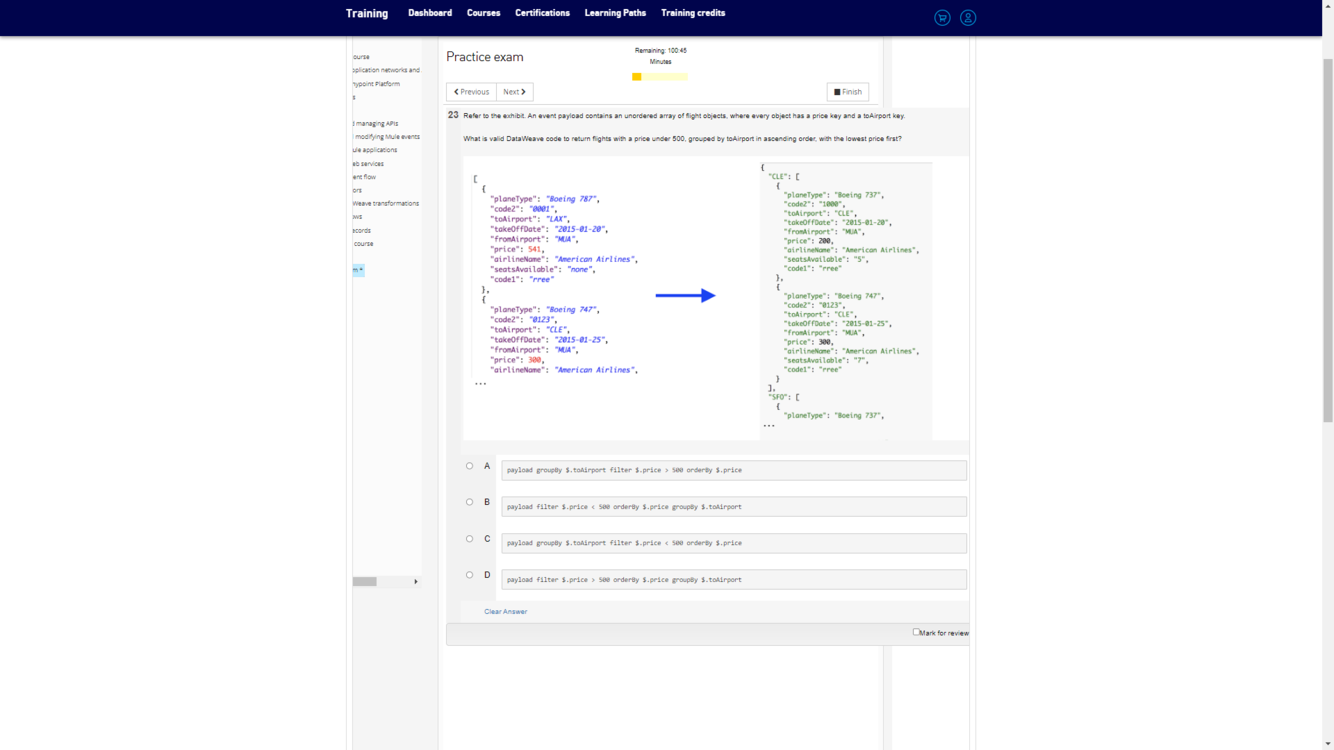This screenshot has width=1334, height=750.
Task: Open sidebar item 'ecords'
Action: coord(362,230)
